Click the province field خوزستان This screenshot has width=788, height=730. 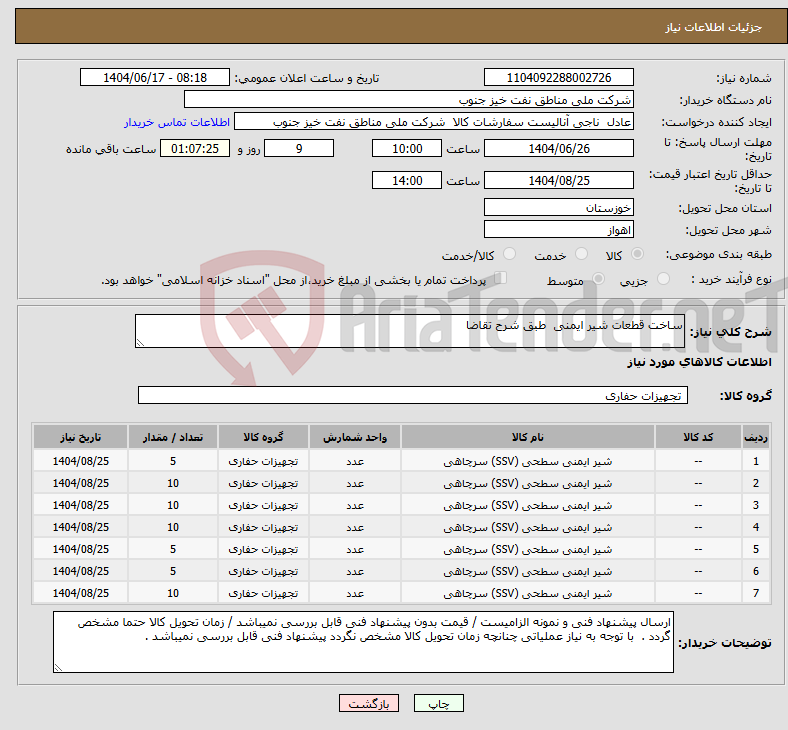point(558,207)
